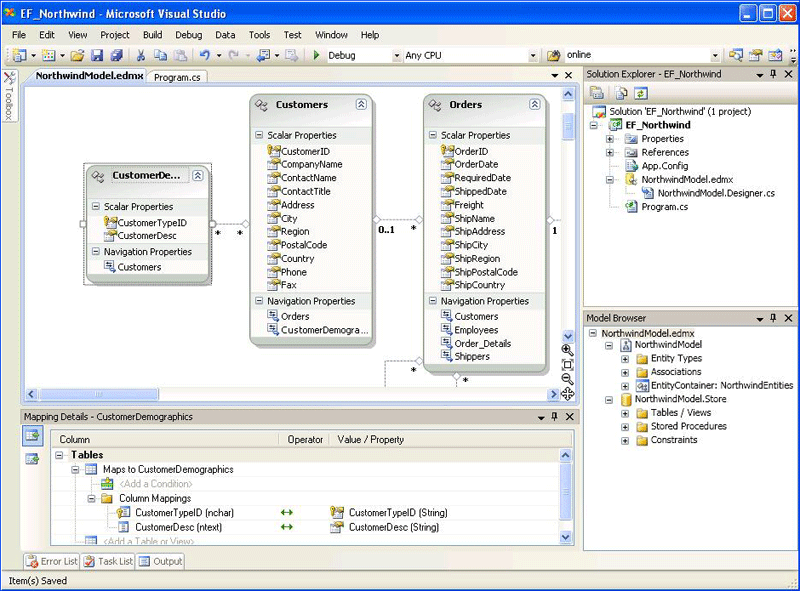Image resolution: width=800 pixels, height=591 pixels.
Task: Click the Save All toolbar icon
Action: point(116,55)
